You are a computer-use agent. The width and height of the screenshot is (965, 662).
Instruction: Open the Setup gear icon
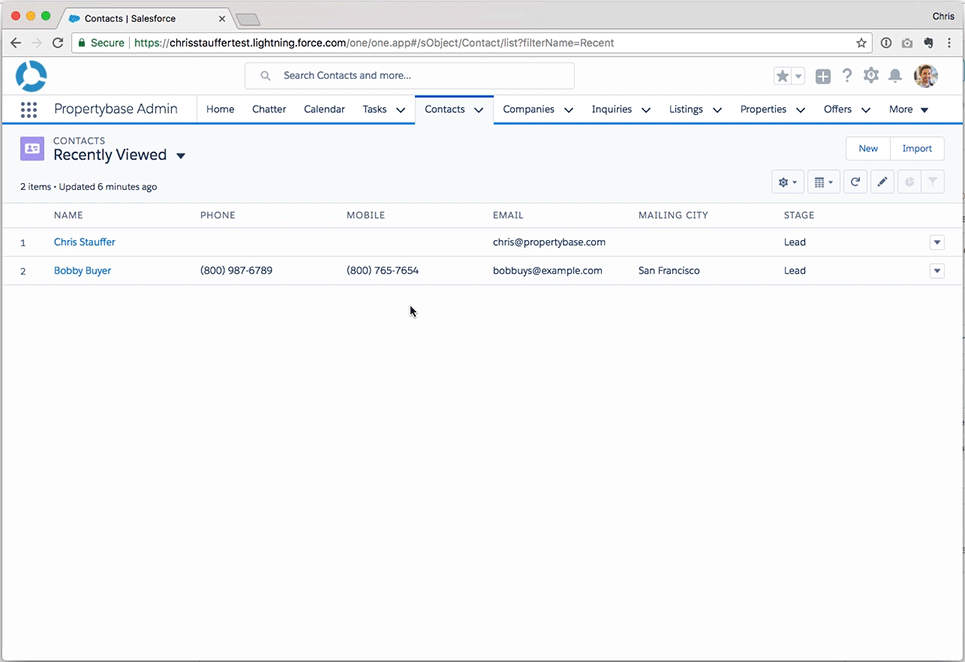point(871,75)
